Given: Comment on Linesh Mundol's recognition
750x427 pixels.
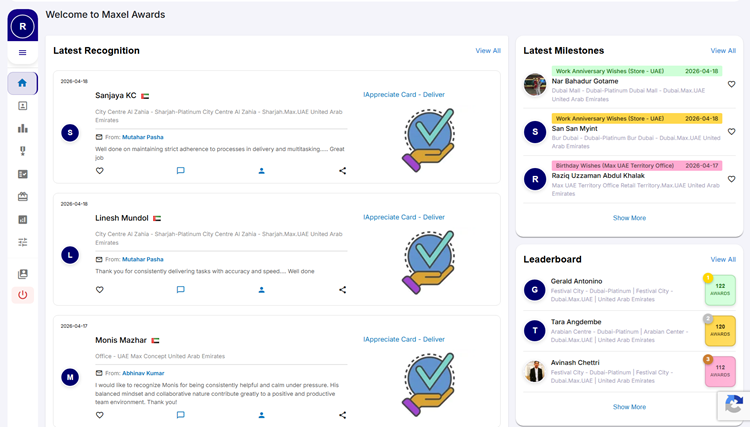Looking at the screenshot, I should coord(180,290).
